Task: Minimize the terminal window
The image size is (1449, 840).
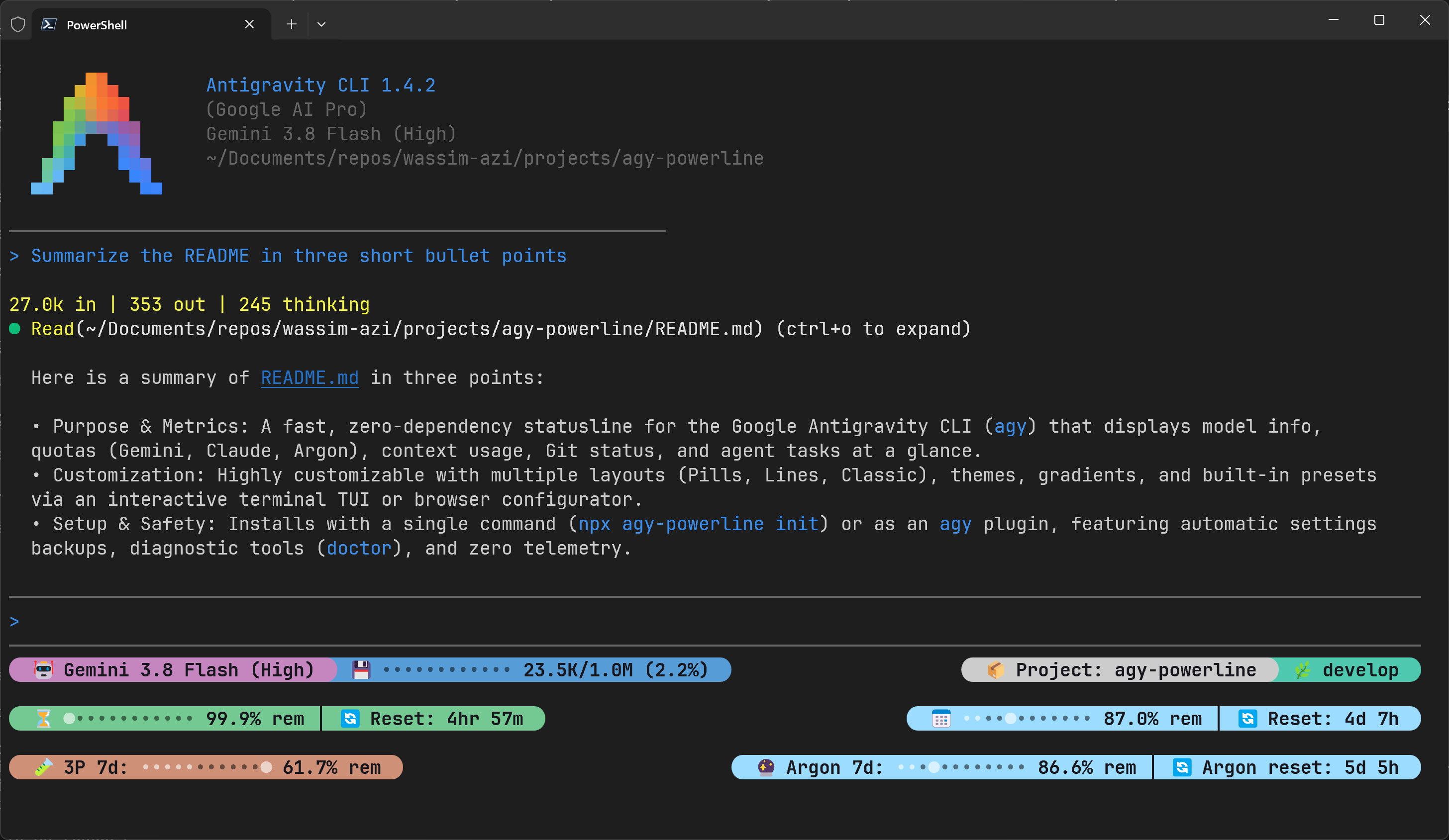Action: [x=1334, y=21]
